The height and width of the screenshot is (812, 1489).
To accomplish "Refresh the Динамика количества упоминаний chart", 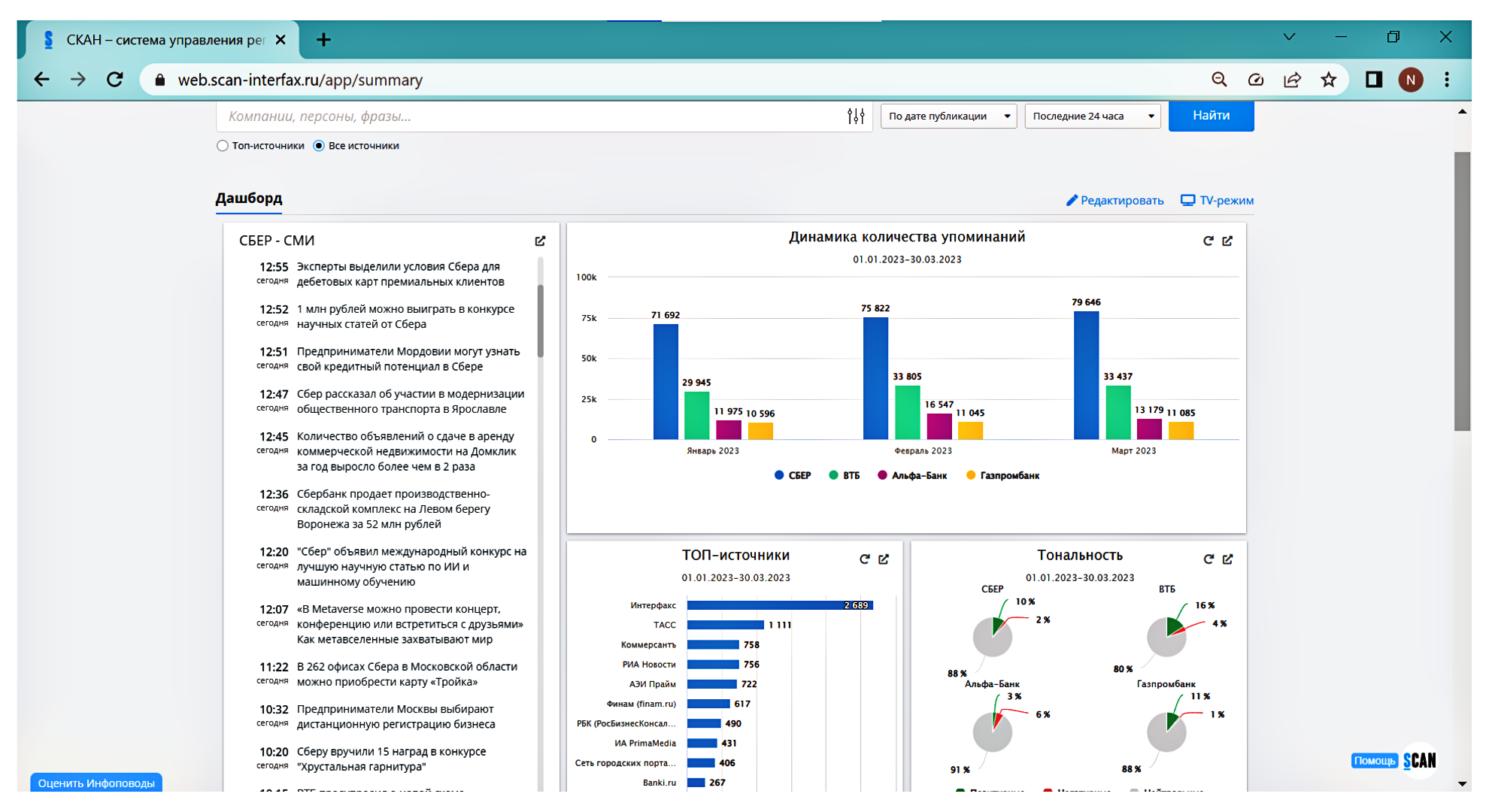I will tap(1208, 241).
